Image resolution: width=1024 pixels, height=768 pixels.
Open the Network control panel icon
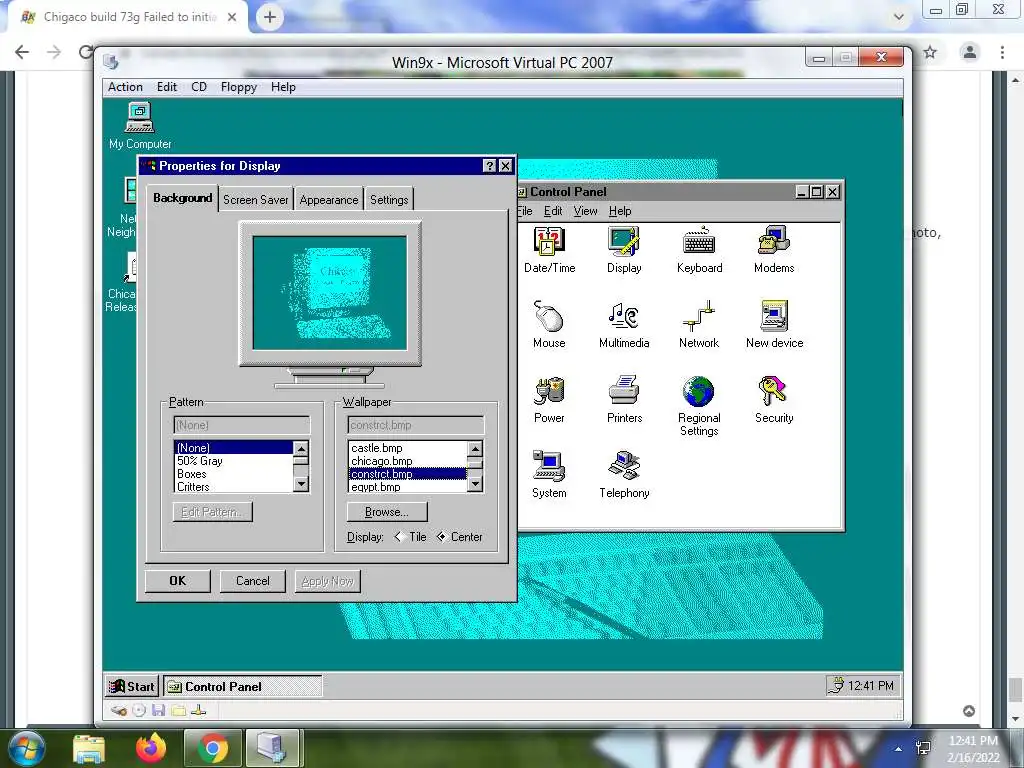click(x=699, y=325)
